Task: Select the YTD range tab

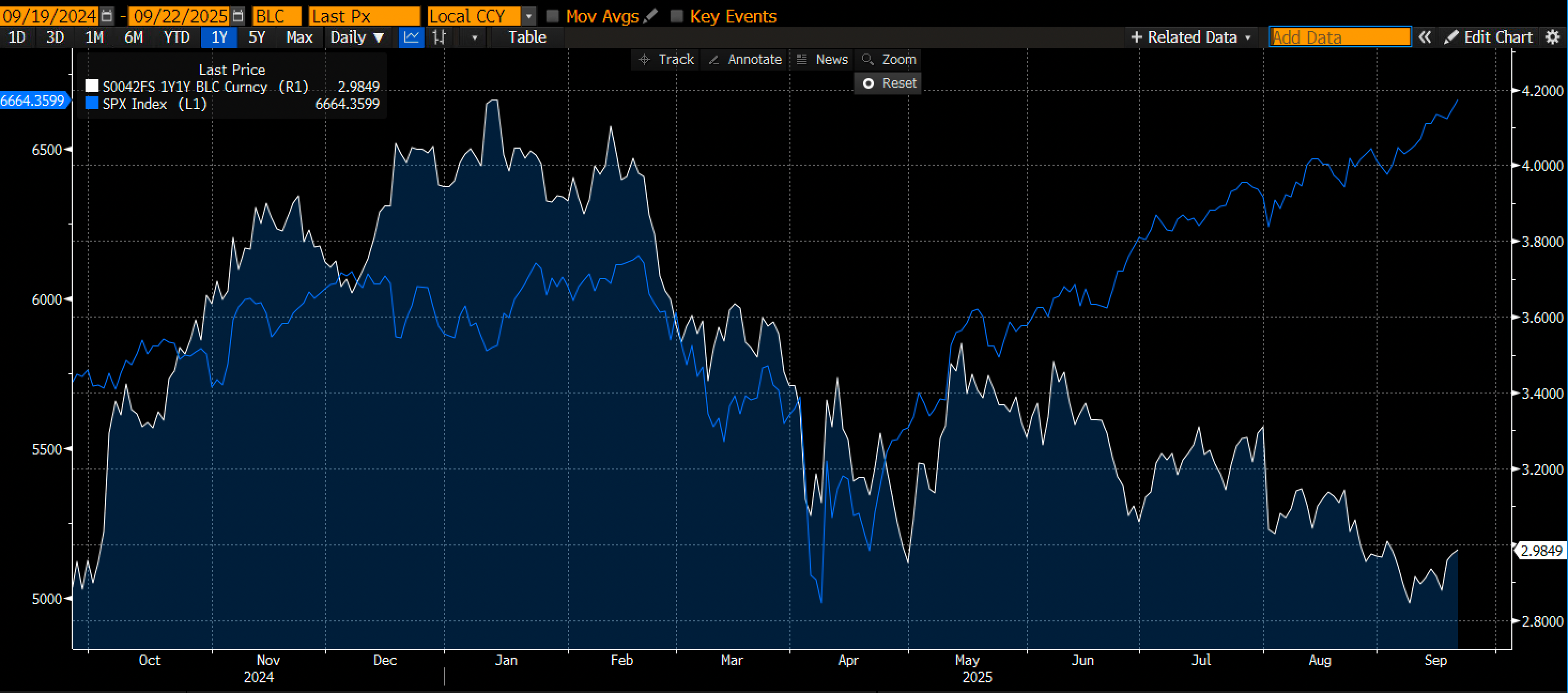Action: point(176,37)
